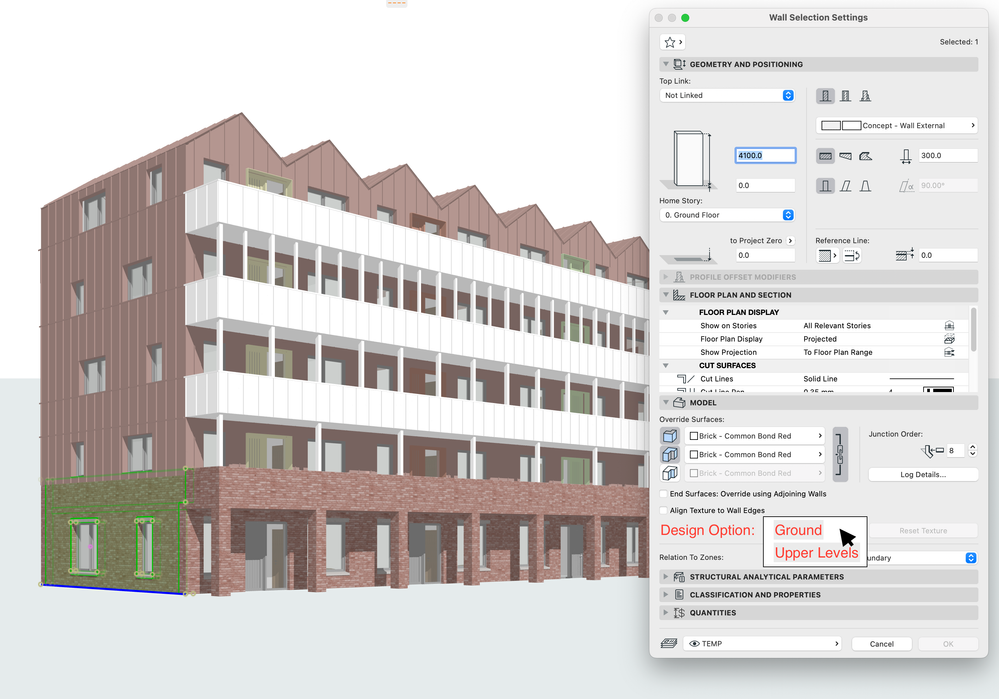The height and width of the screenshot is (699, 999).
Task: Toggle the first override surface button
Action: pyautogui.click(x=670, y=436)
